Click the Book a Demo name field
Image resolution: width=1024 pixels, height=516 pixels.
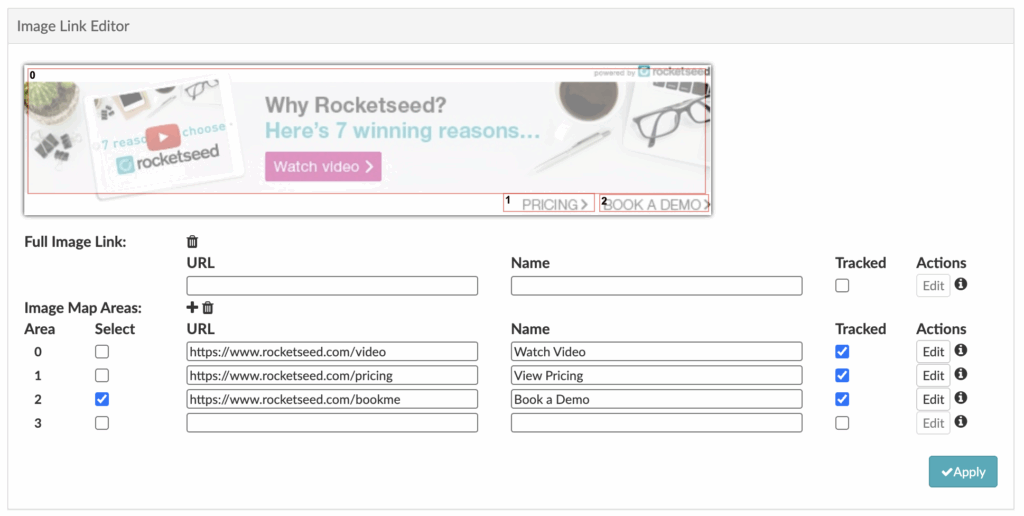656,399
